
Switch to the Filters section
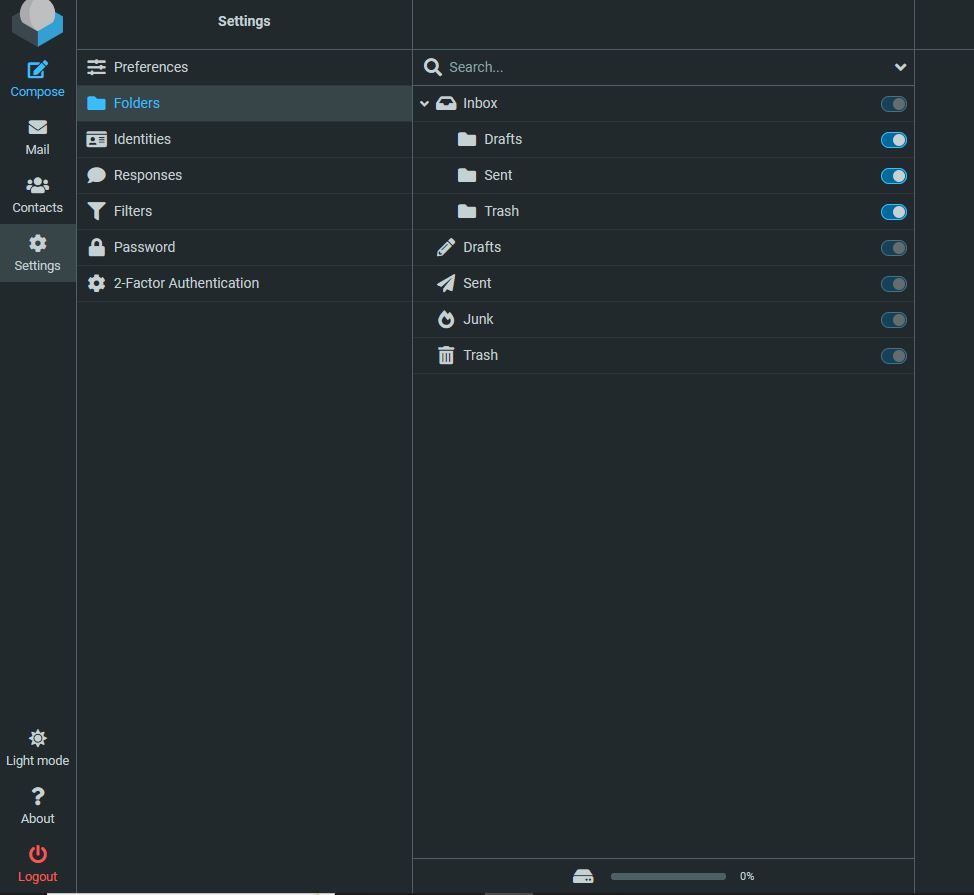[134, 211]
